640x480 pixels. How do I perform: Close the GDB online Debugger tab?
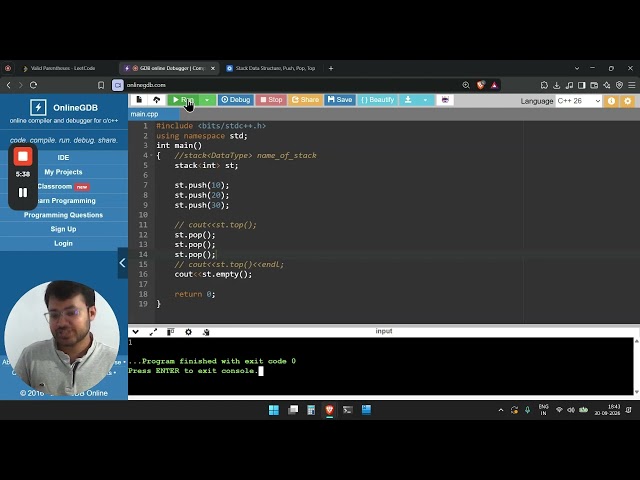213,68
